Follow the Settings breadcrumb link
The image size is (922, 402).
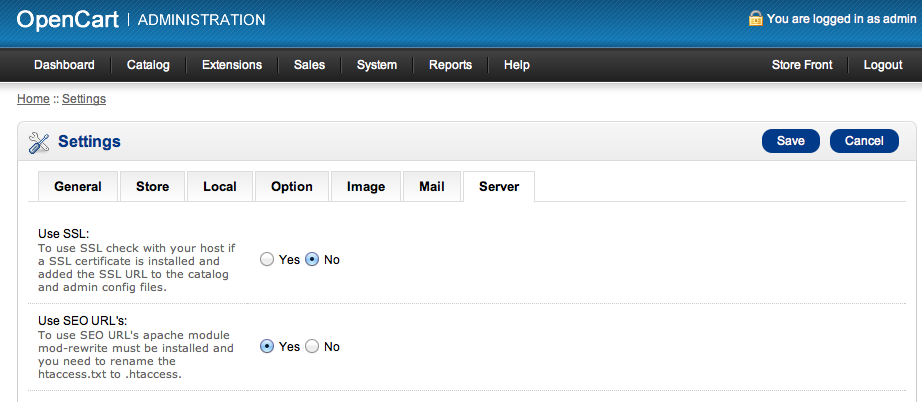(83, 99)
